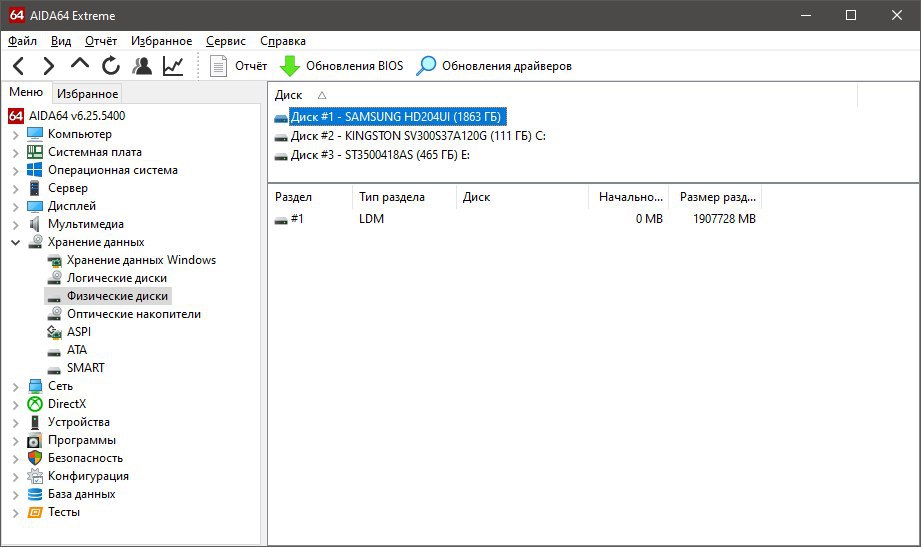Expand the DirectX tree node
Viewport: 921px width, 547px height.
coord(15,405)
